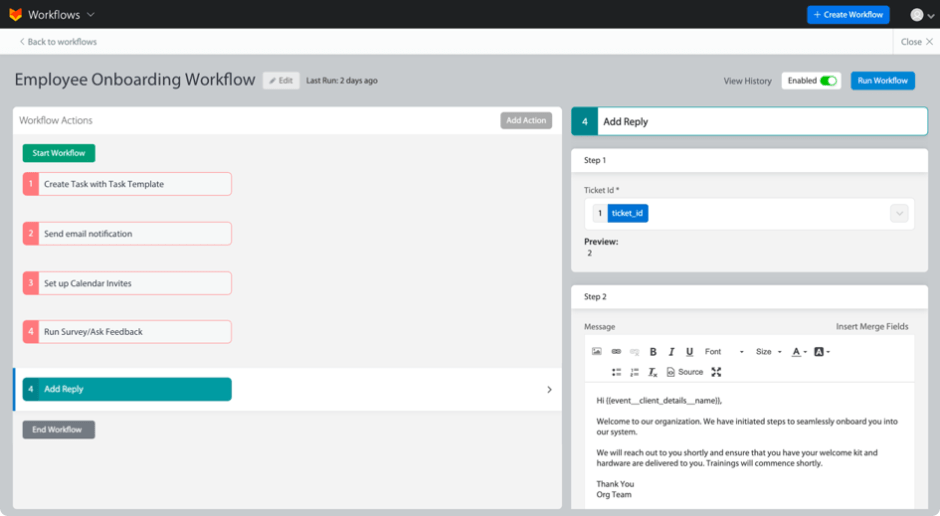
Task: Open the Workflows header dropdown chevron
Action: [x=91, y=14]
